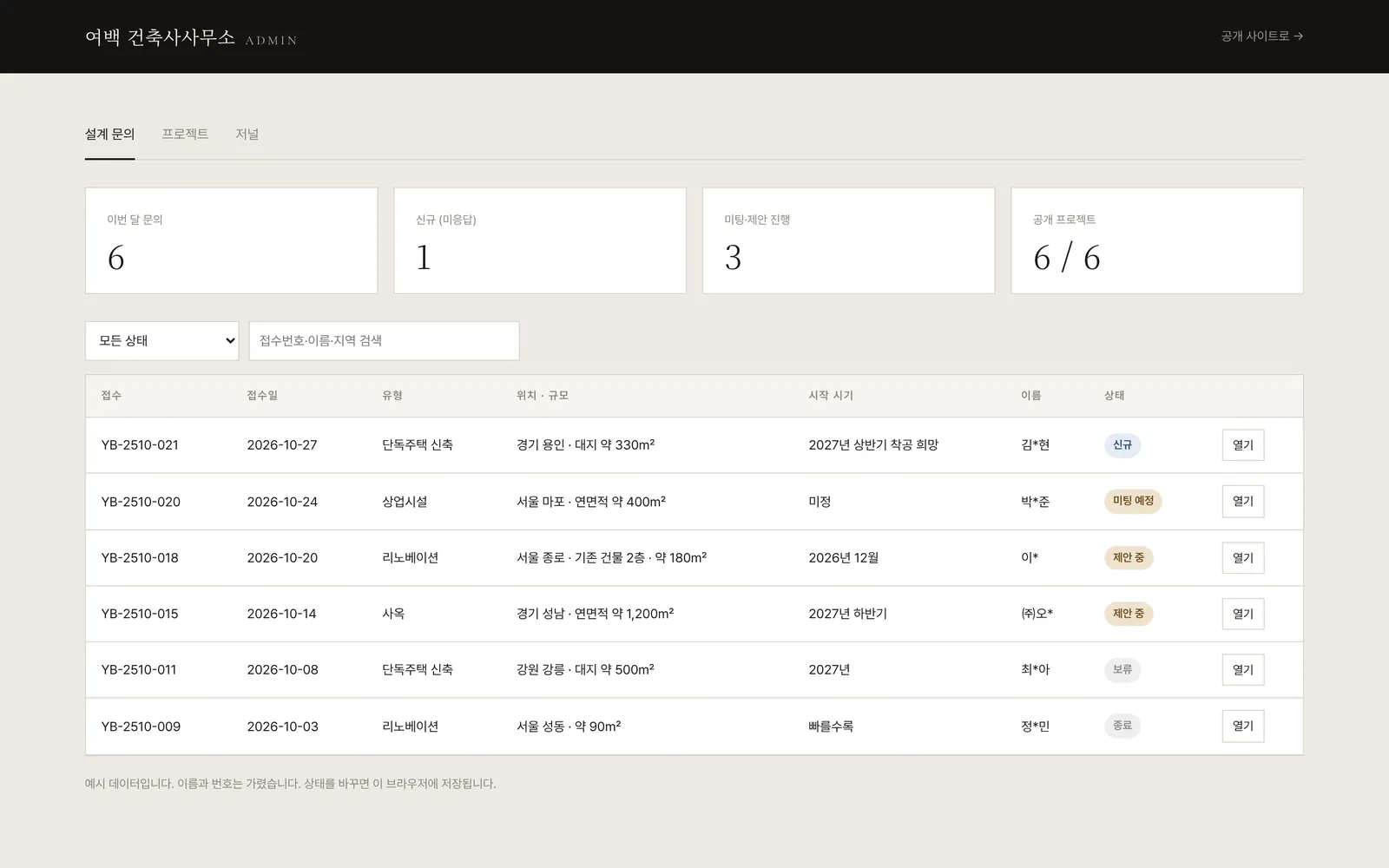
Task: Select location 강원 강릉 · 대지 약 500m²
Action: pyautogui.click(x=585, y=670)
